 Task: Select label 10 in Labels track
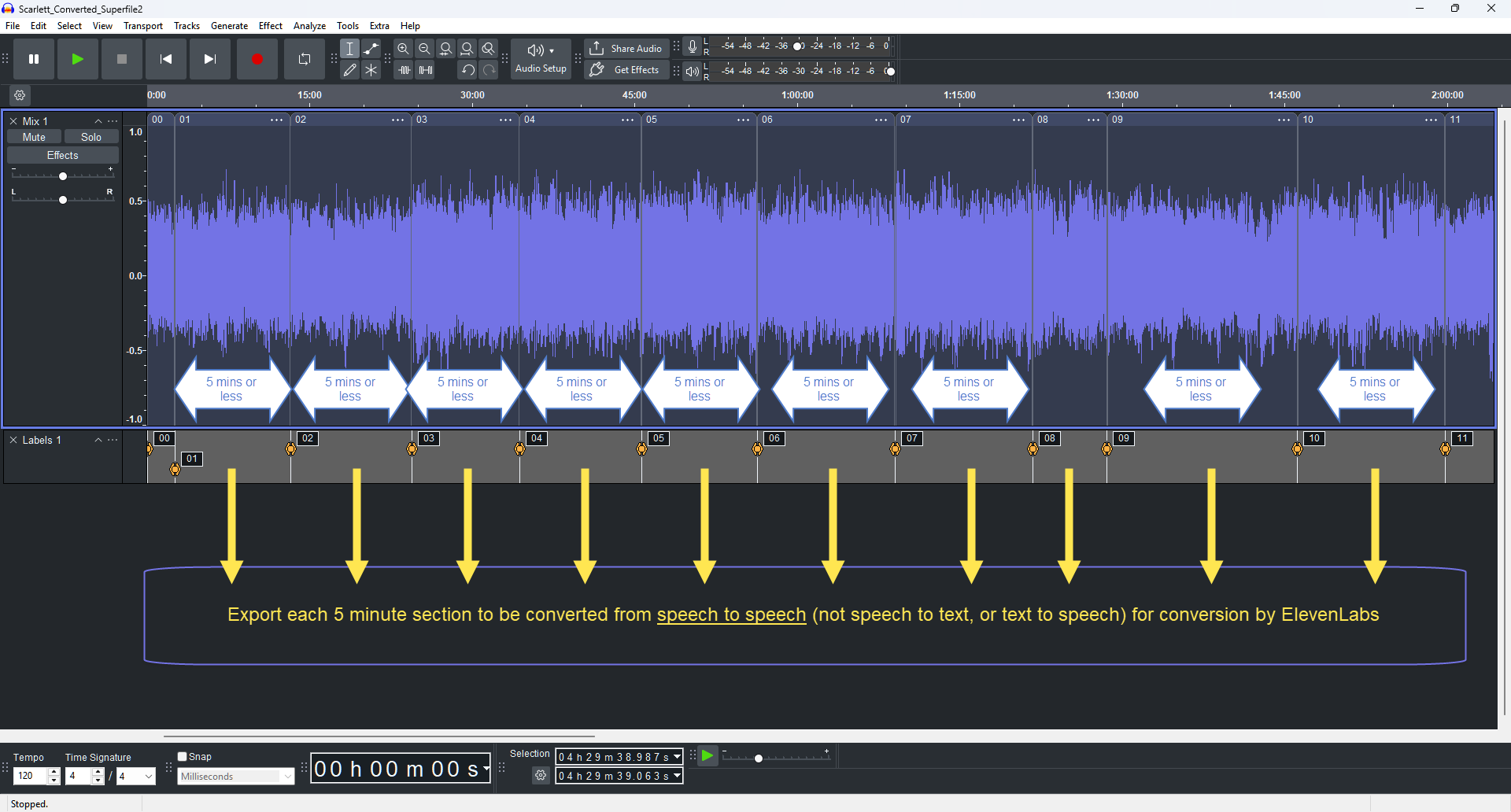(1314, 438)
